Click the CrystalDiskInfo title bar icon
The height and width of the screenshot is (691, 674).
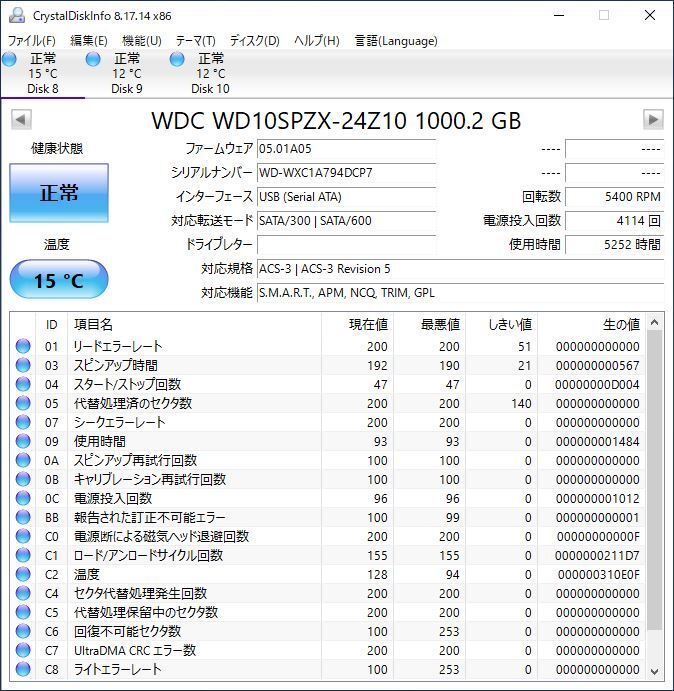point(17,15)
